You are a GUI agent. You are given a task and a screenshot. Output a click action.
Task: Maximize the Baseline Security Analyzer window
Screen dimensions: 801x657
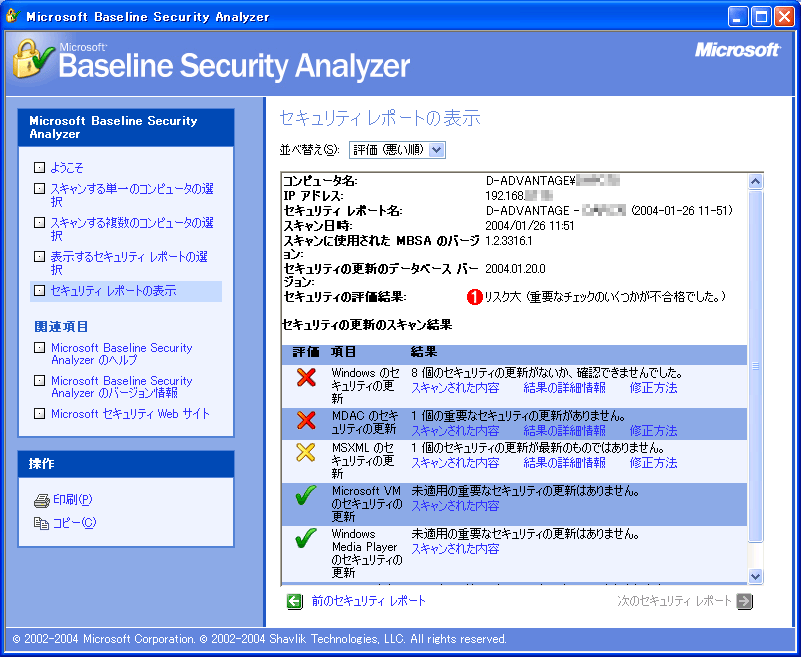[x=761, y=17]
